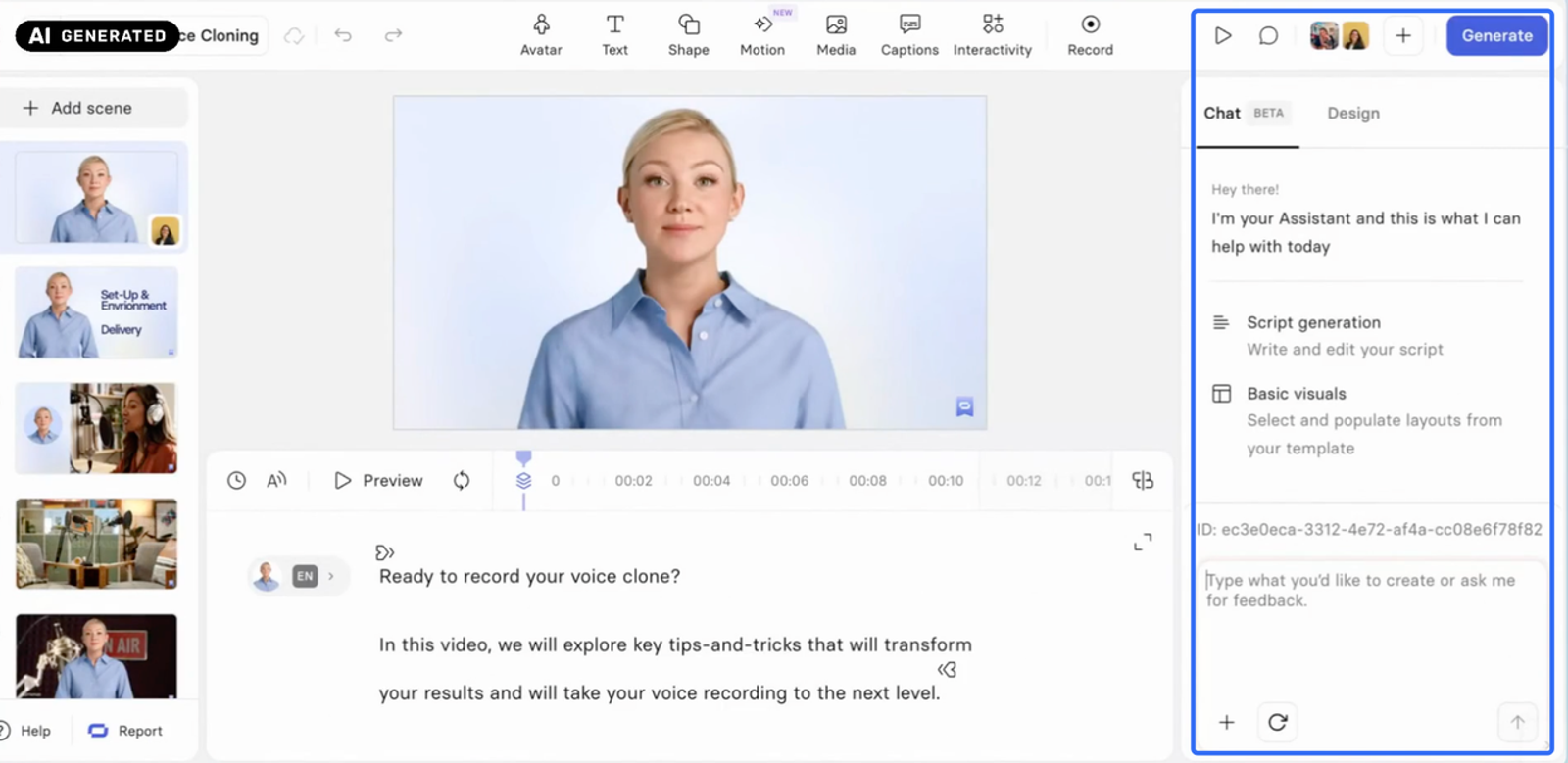1568x763 pixels.
Task: Add a collaborator with the plus button
Action: click(1403, 36)
